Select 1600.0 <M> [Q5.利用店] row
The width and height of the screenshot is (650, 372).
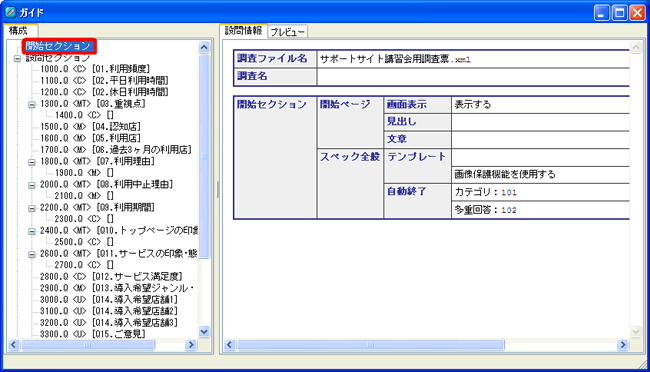[90, 138]
